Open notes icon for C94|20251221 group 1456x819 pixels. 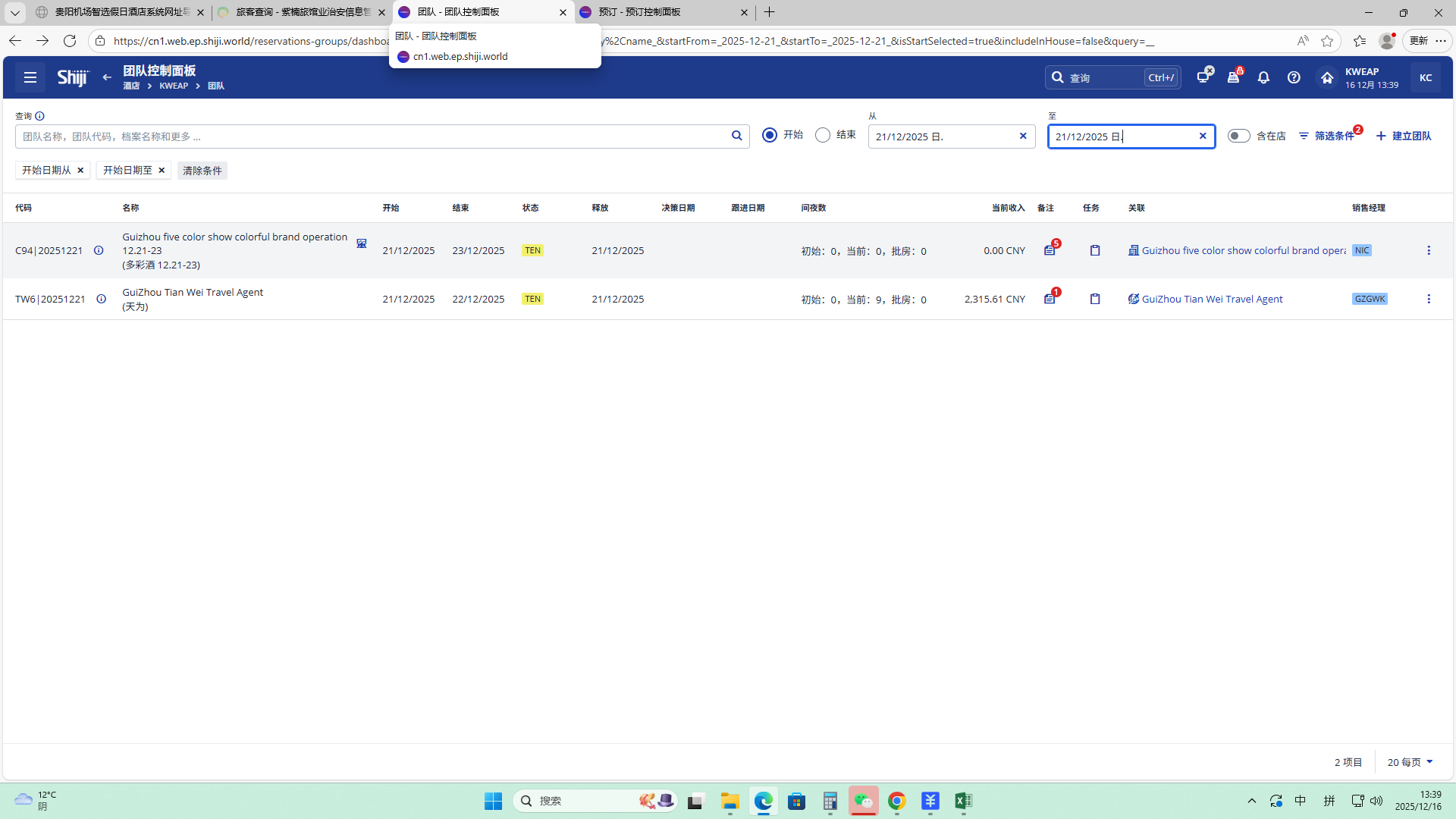click(x=1050, y=250)
